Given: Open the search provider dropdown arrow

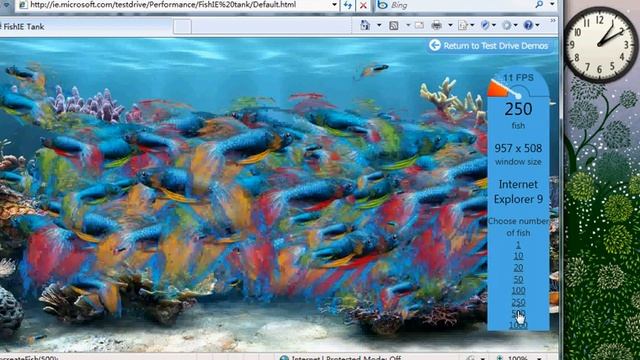Looking at the screenshot, I should click(x=552, y=4).
